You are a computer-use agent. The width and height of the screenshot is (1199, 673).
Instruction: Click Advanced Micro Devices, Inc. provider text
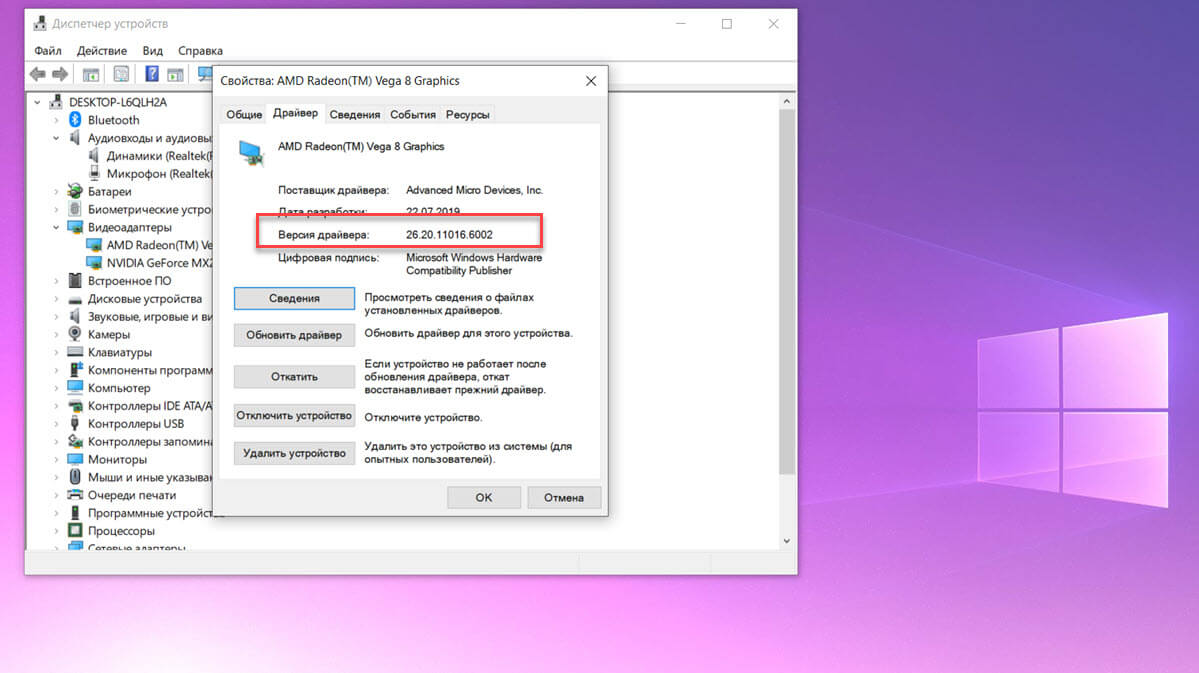(x=474, y=190)
